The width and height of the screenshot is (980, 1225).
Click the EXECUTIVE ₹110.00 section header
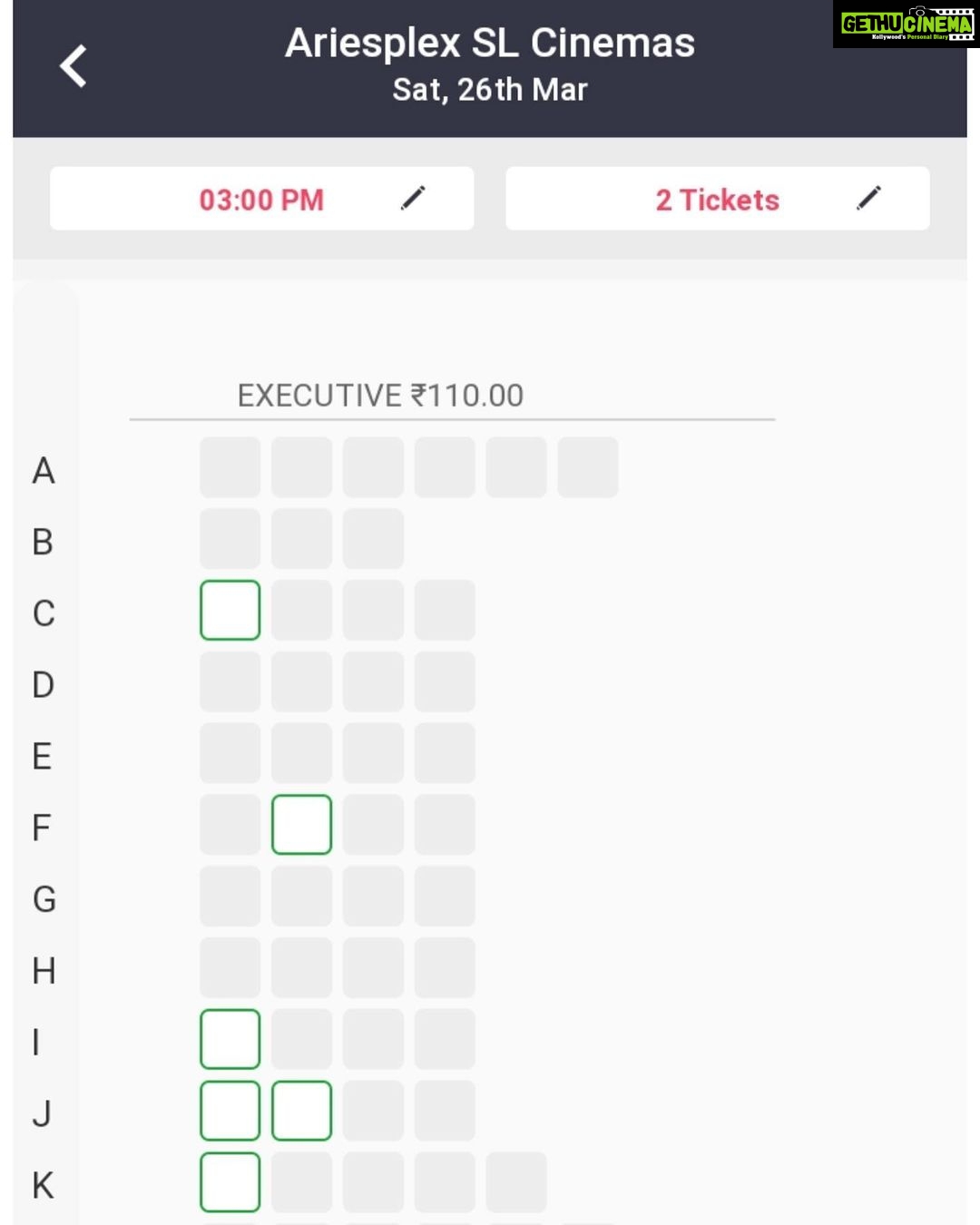coord(380,396)
